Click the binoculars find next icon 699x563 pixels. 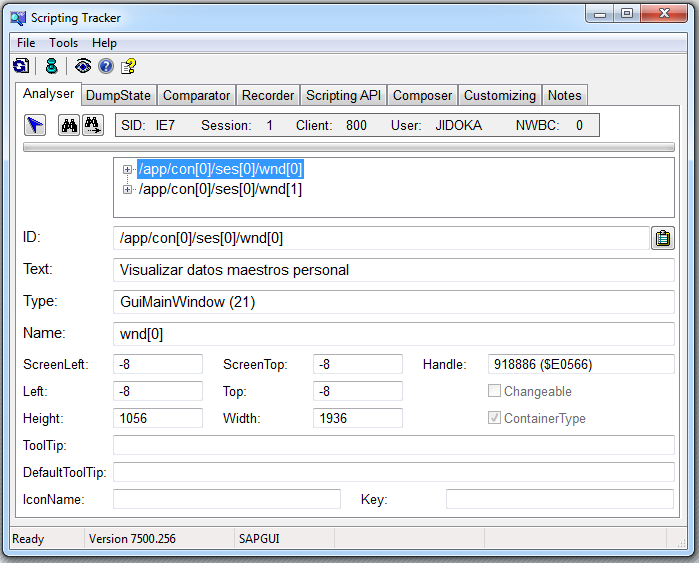pos(93,125)
